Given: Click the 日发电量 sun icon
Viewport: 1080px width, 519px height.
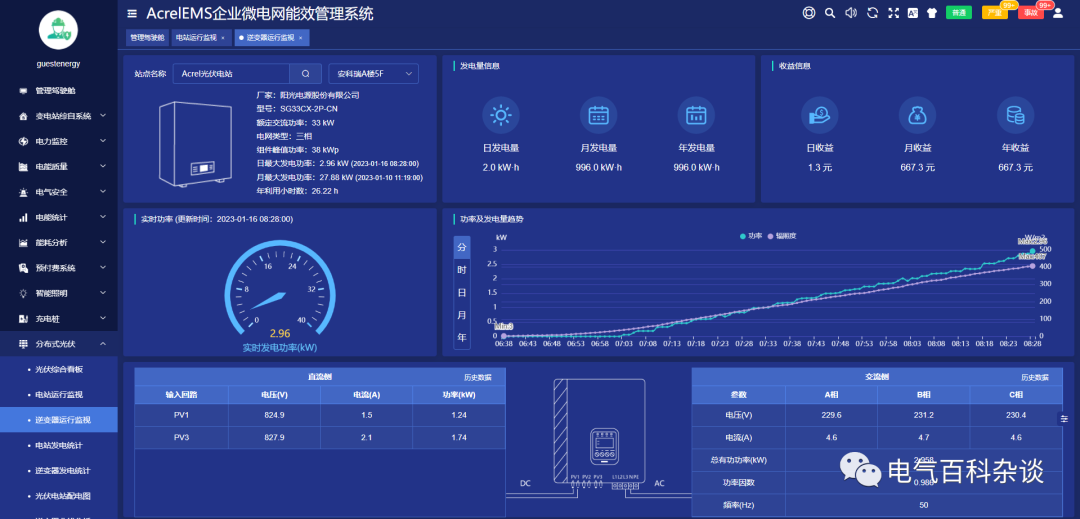Looking at the screenshot, I should (x=501, y=115).
